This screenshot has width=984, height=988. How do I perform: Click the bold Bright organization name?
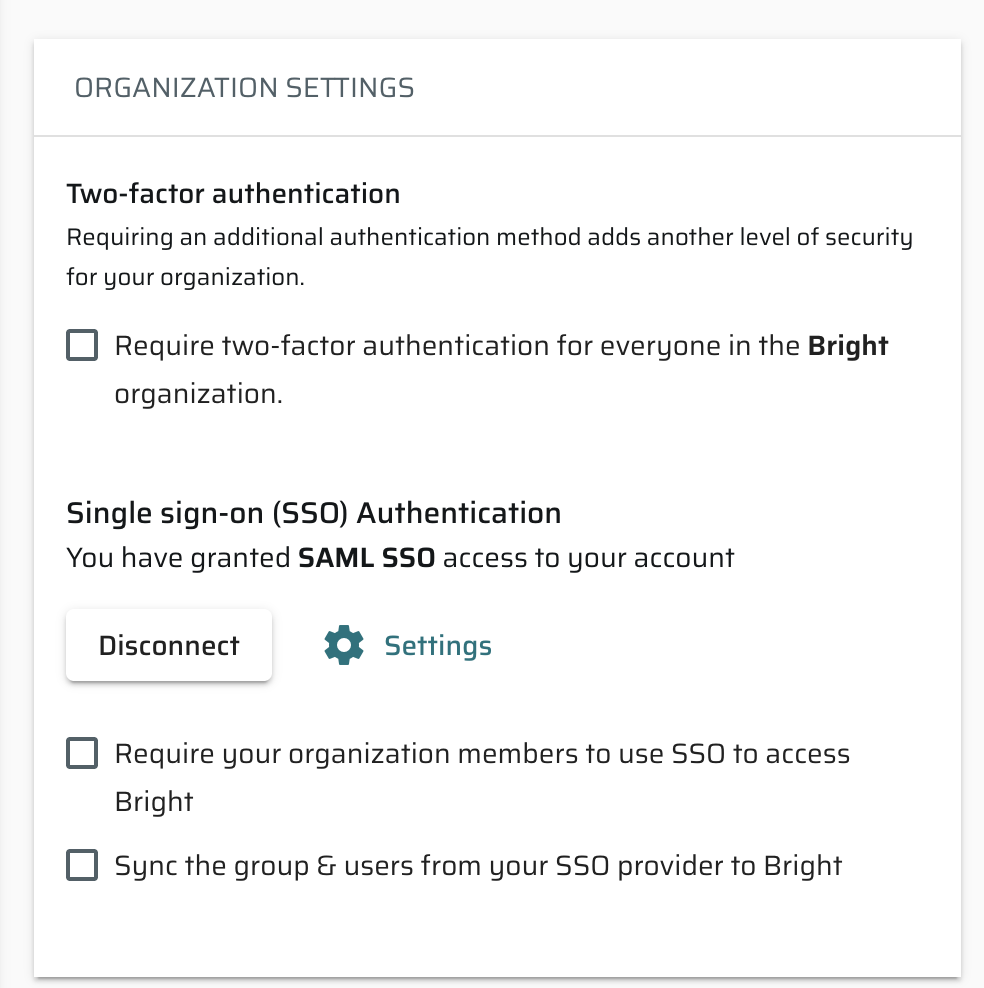tap(848, 346)
